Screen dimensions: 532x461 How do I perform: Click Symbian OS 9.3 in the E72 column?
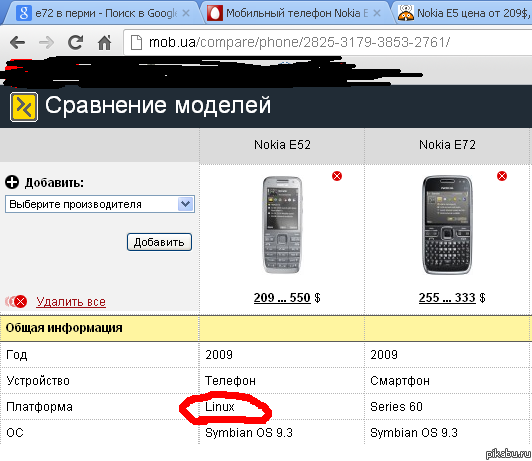tap(414, 433)
